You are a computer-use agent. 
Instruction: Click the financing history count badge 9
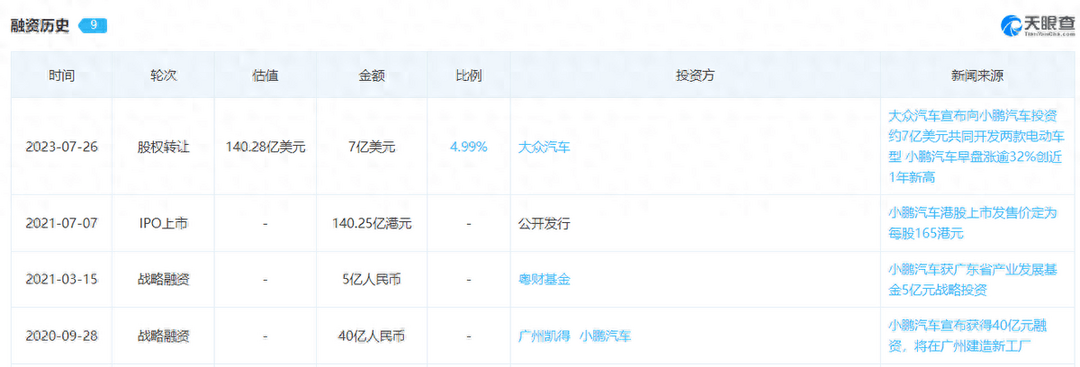pos(93,25)
